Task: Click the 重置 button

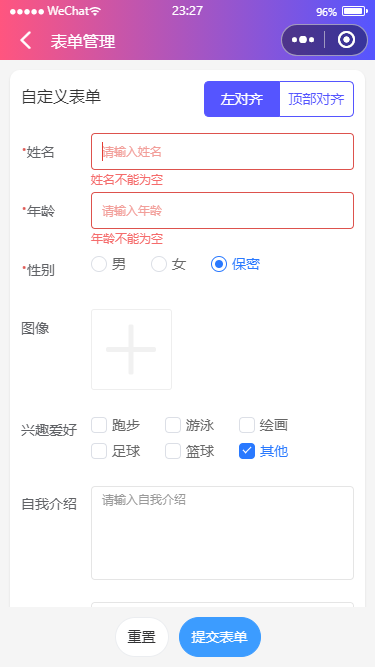Action: point(142,637)
